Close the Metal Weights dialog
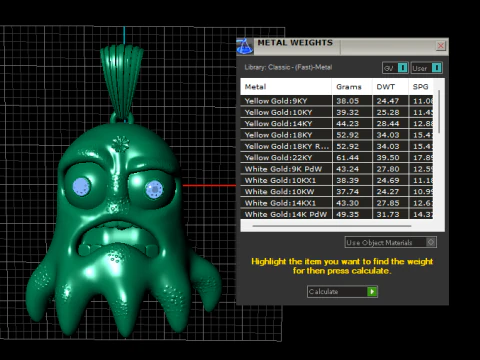Screen dimensions: 480x360 [441, 46]
